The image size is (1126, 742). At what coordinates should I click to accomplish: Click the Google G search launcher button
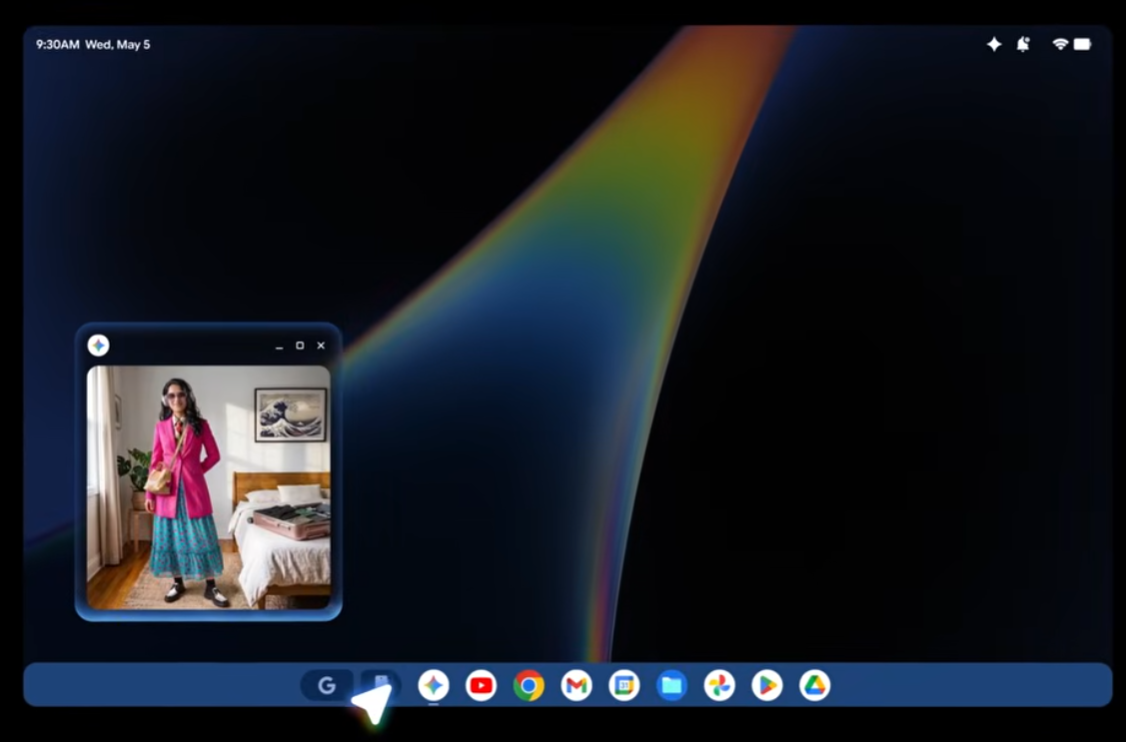(x=327, y=685)
